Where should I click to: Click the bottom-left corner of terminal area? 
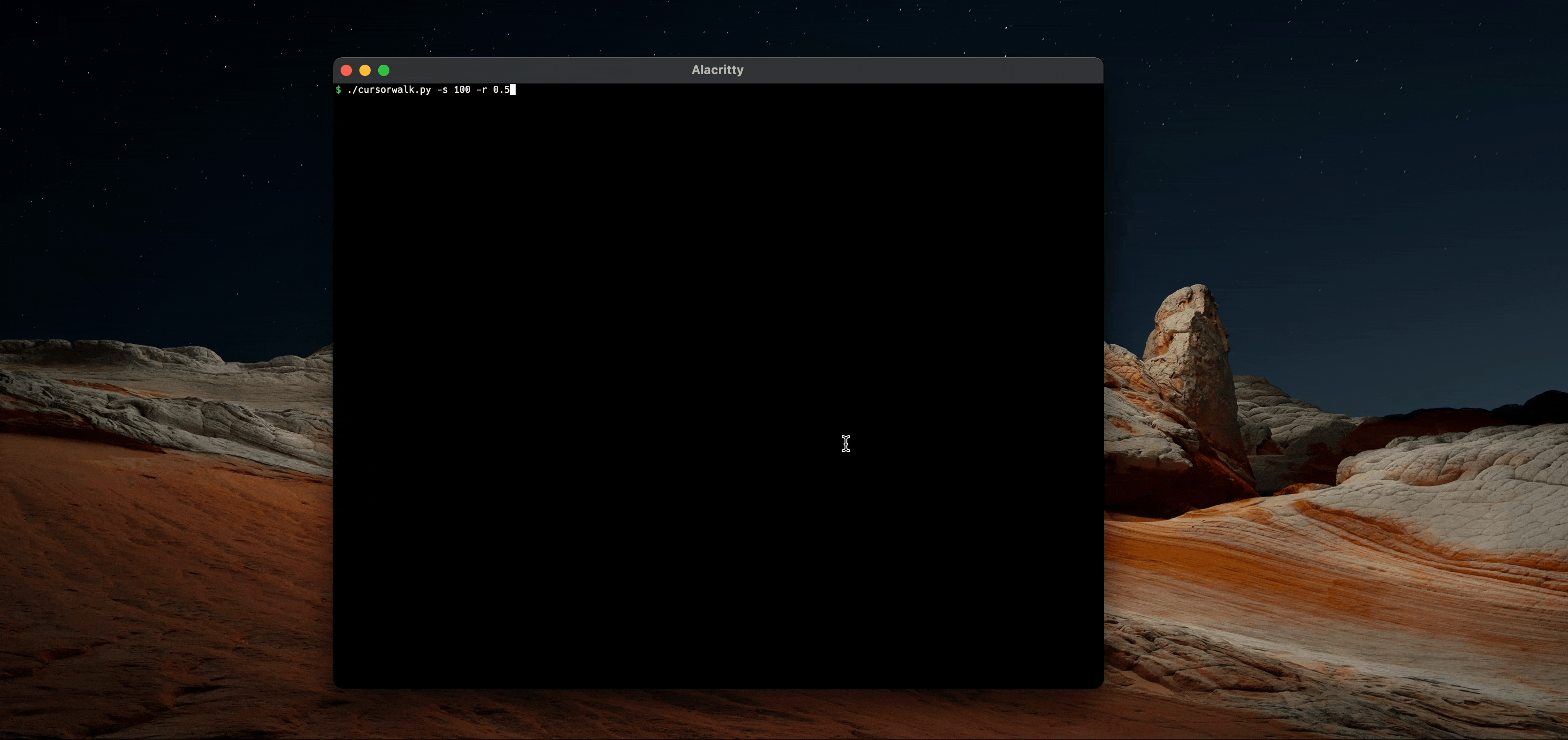(x=341, y=681)
